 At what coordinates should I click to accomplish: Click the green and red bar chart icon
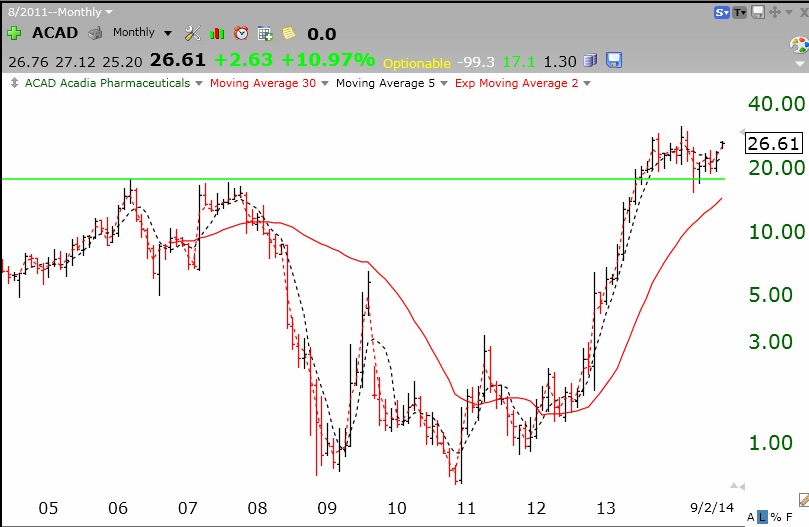pyautogui.click(x=217, y=34)
